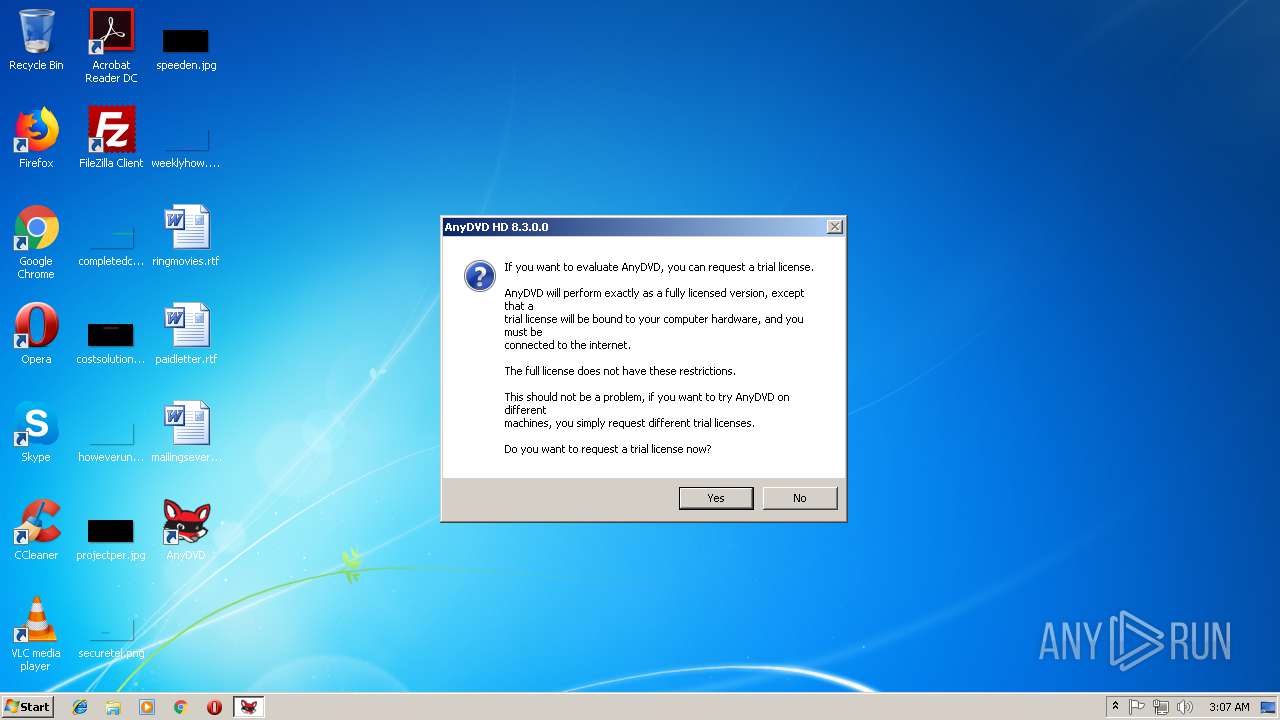This screenshot has width=1280, height=720.
Task: Confirm trial license with Yes button
Action: (716, 498)
